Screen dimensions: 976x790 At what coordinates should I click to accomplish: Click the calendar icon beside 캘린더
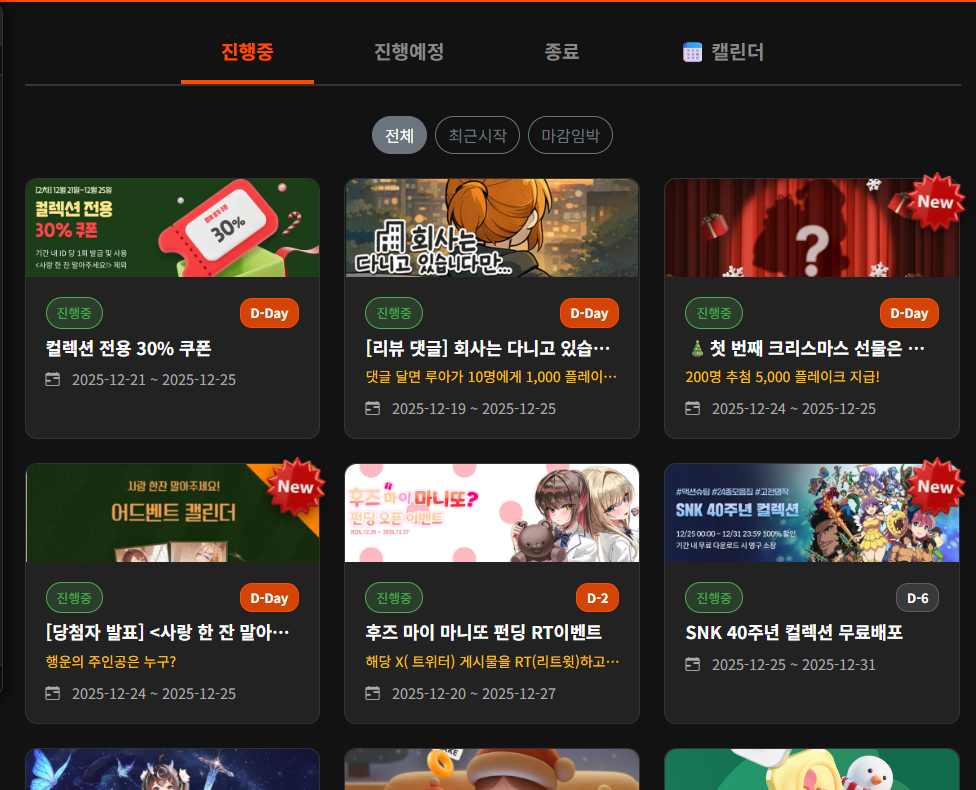[x=692, y=52]
